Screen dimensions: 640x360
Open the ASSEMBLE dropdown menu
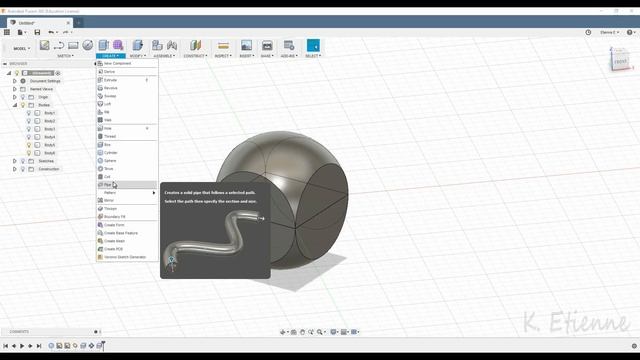(x=164, y=56)
